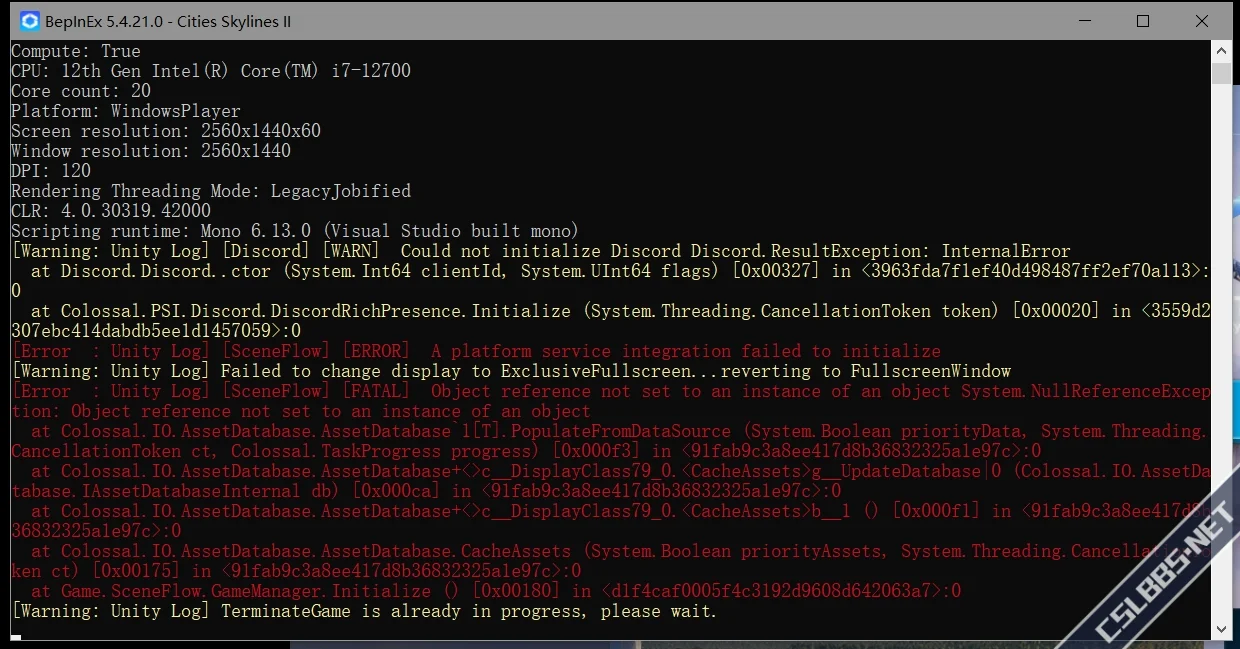This screenshot has width=1240, height=649.
Task: Click the "Core count: 20" line
Action: pyautogui.click(x=81, y=91)
